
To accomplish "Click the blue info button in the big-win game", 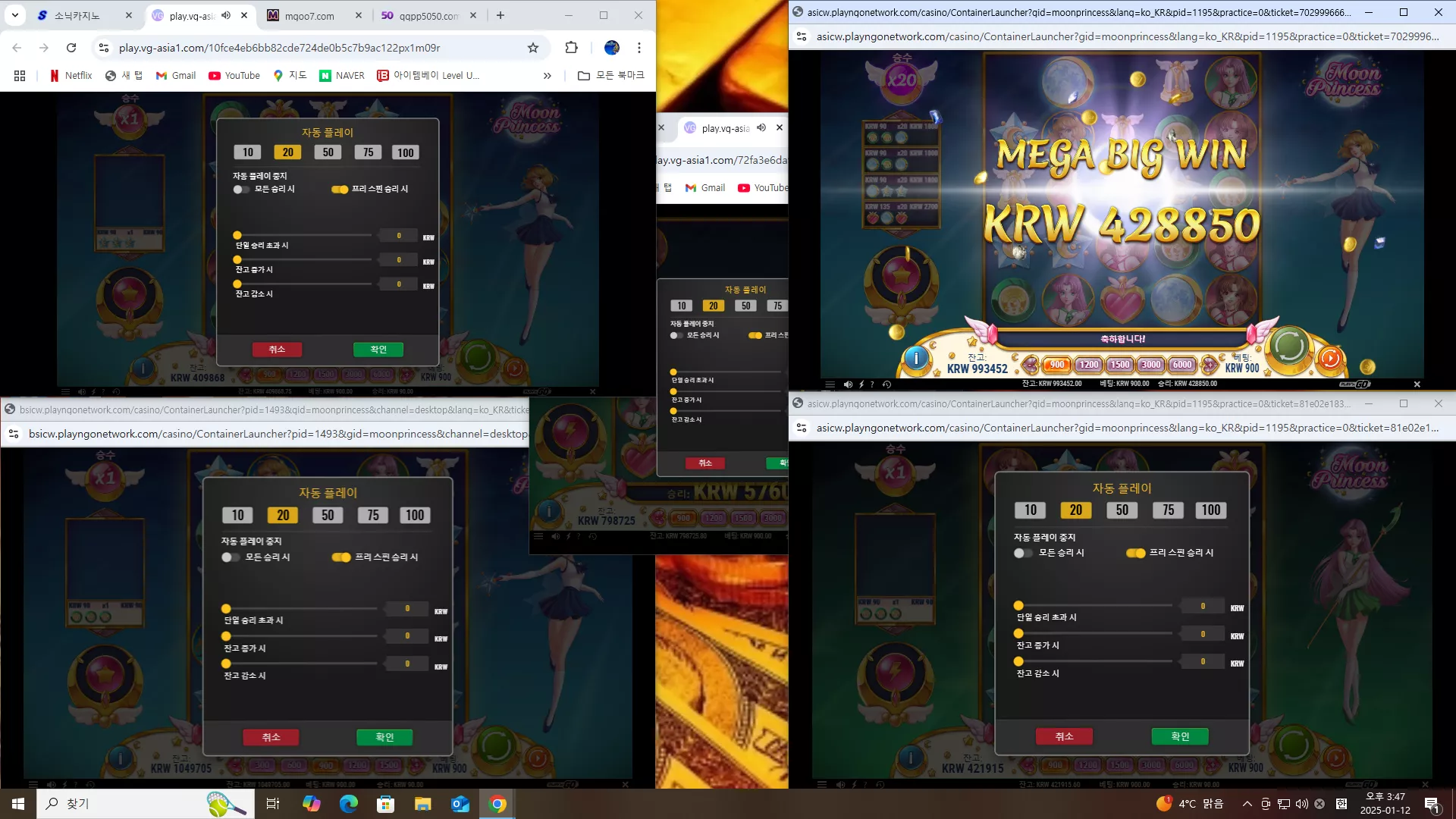I will 916,358.
